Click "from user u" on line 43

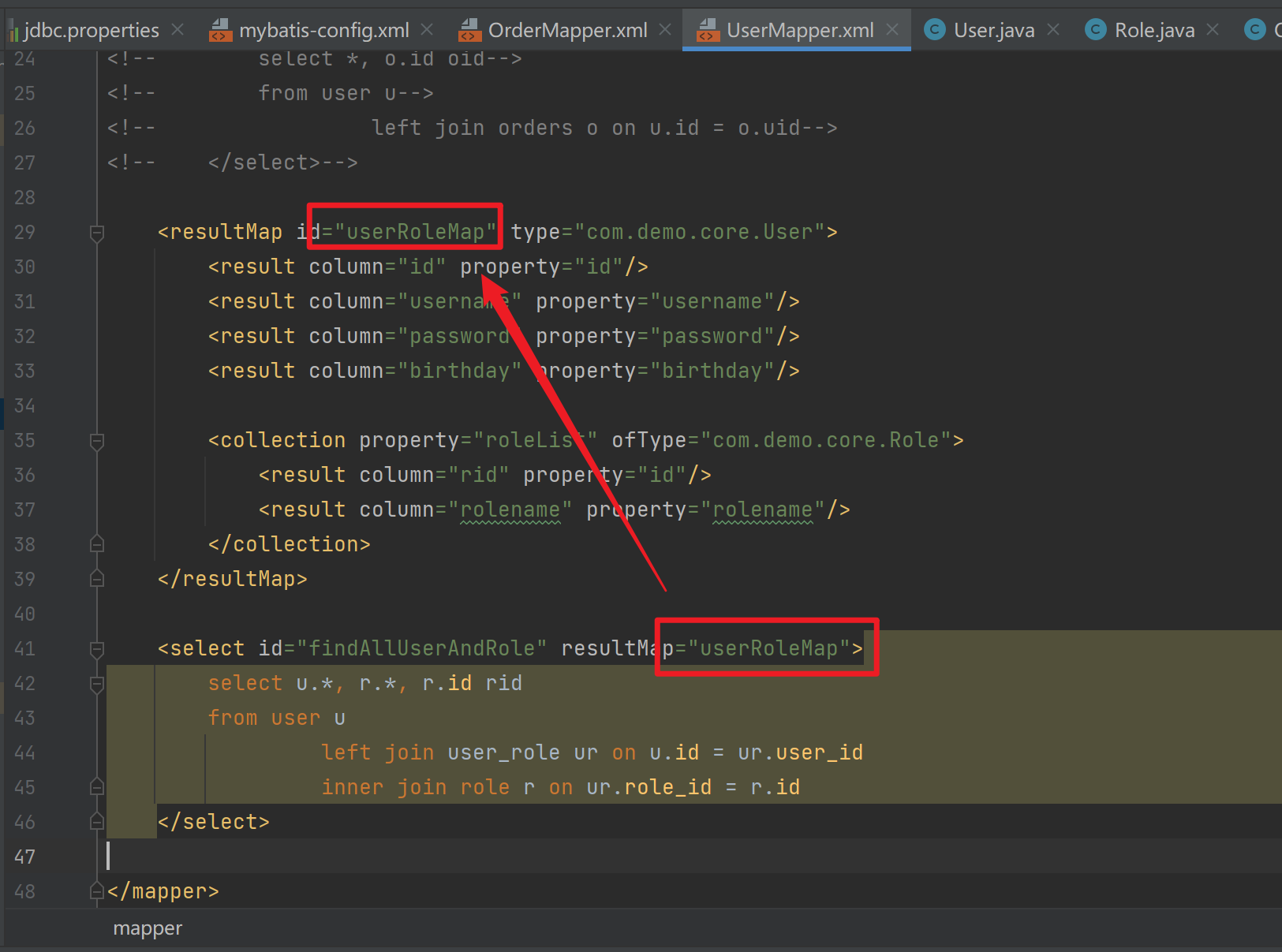coord(277,718)
